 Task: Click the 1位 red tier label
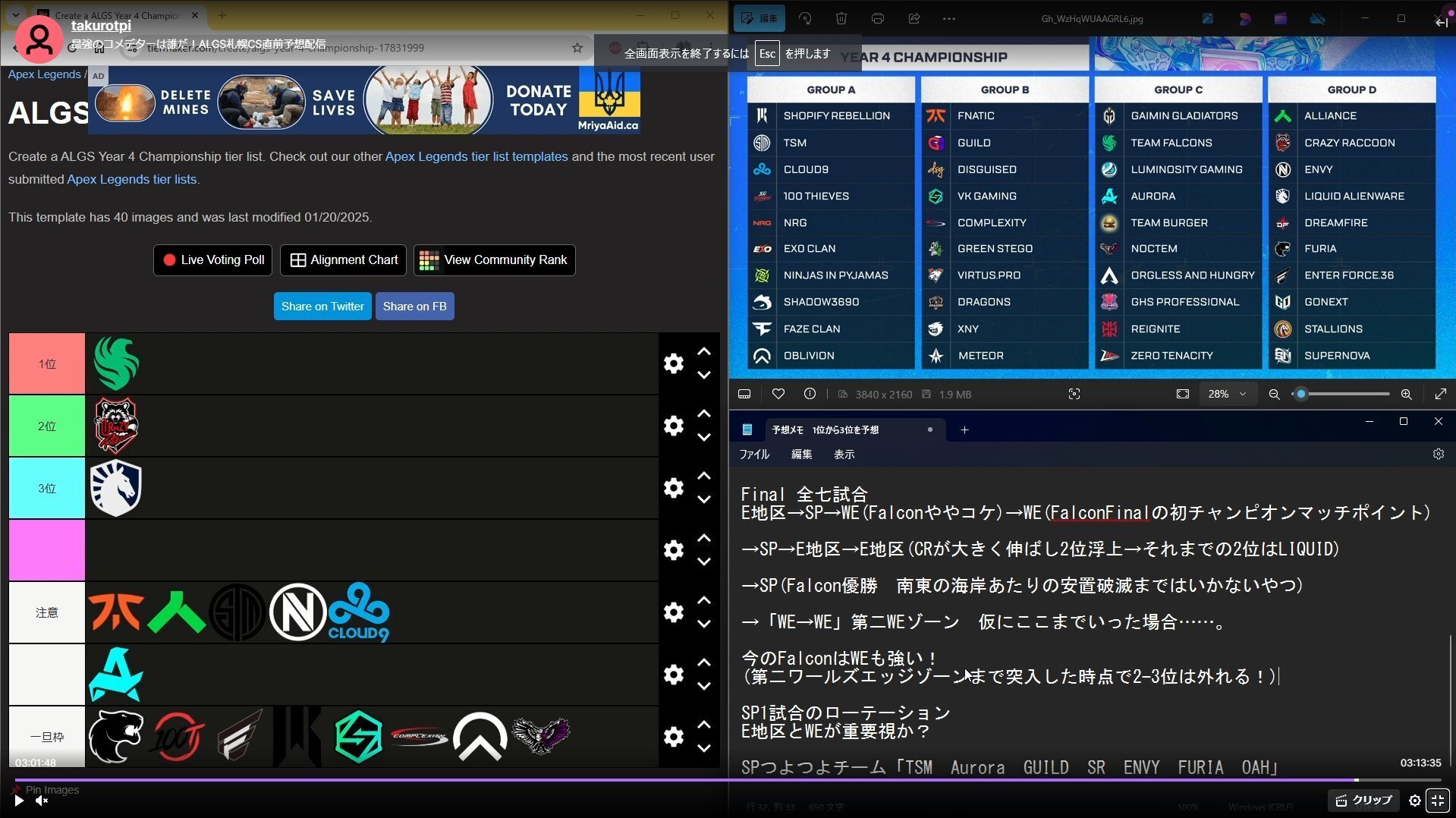[x=47, y=363]
